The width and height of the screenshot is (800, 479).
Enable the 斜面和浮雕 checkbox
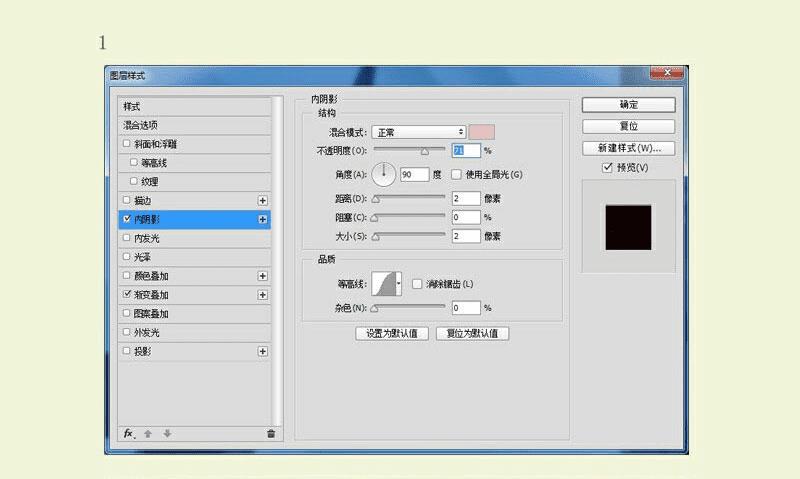pos(127,144)
